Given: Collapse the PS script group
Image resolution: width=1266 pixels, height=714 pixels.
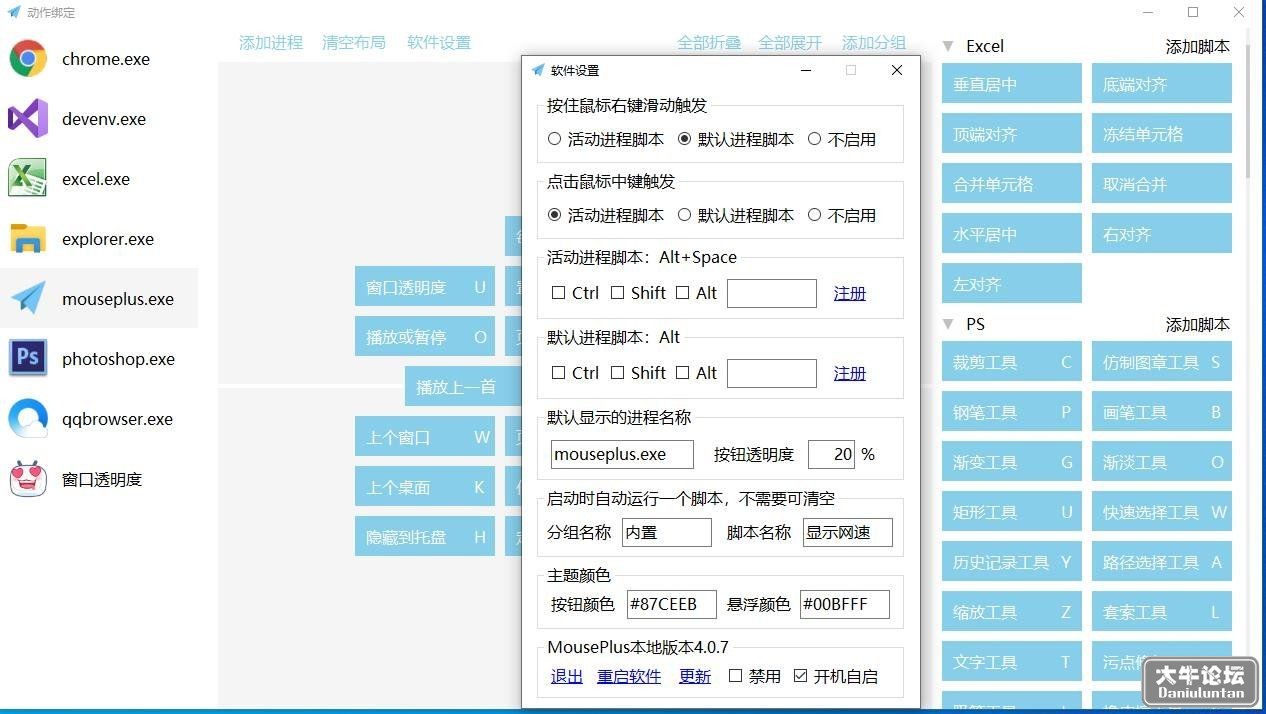Looking at the screenshot, I should [948, 324].
